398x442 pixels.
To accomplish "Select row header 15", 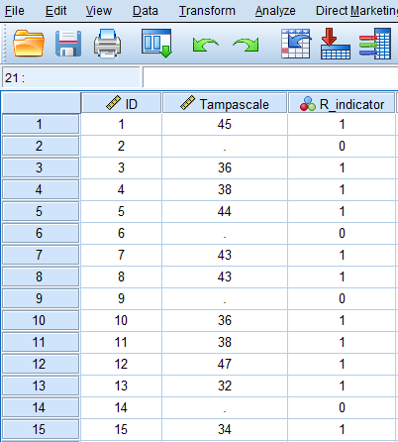I will point(40,429).
